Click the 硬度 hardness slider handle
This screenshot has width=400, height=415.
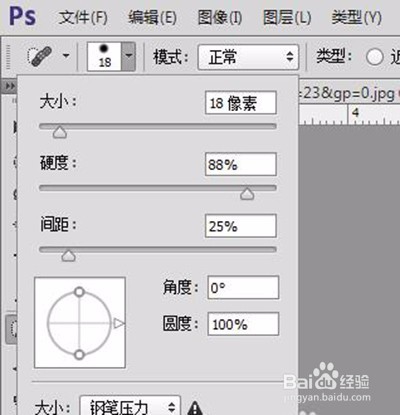click(x=247, y=194)
